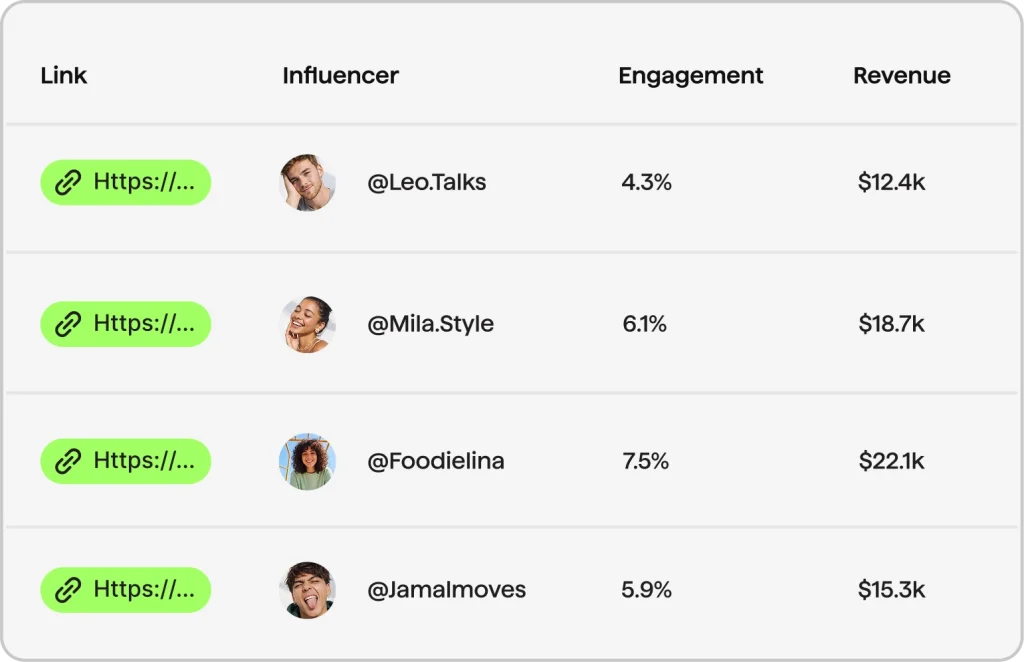Select the @Jamalmoves influencer name
The width and height of the screenshot is (1024, 662).
point(446,590)
